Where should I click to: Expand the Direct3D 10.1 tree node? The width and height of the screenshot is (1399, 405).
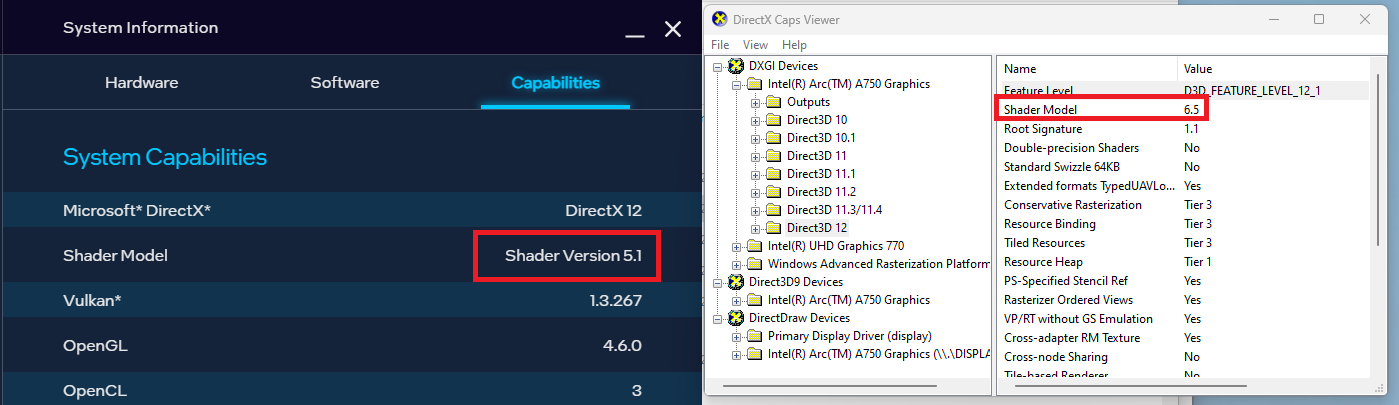(756, 138)
